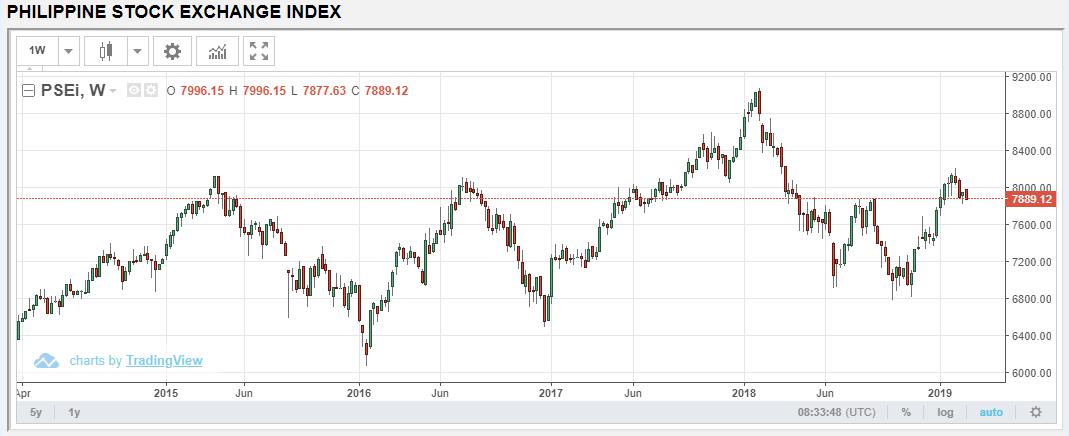Select the 1y time range

coord(75,412)
